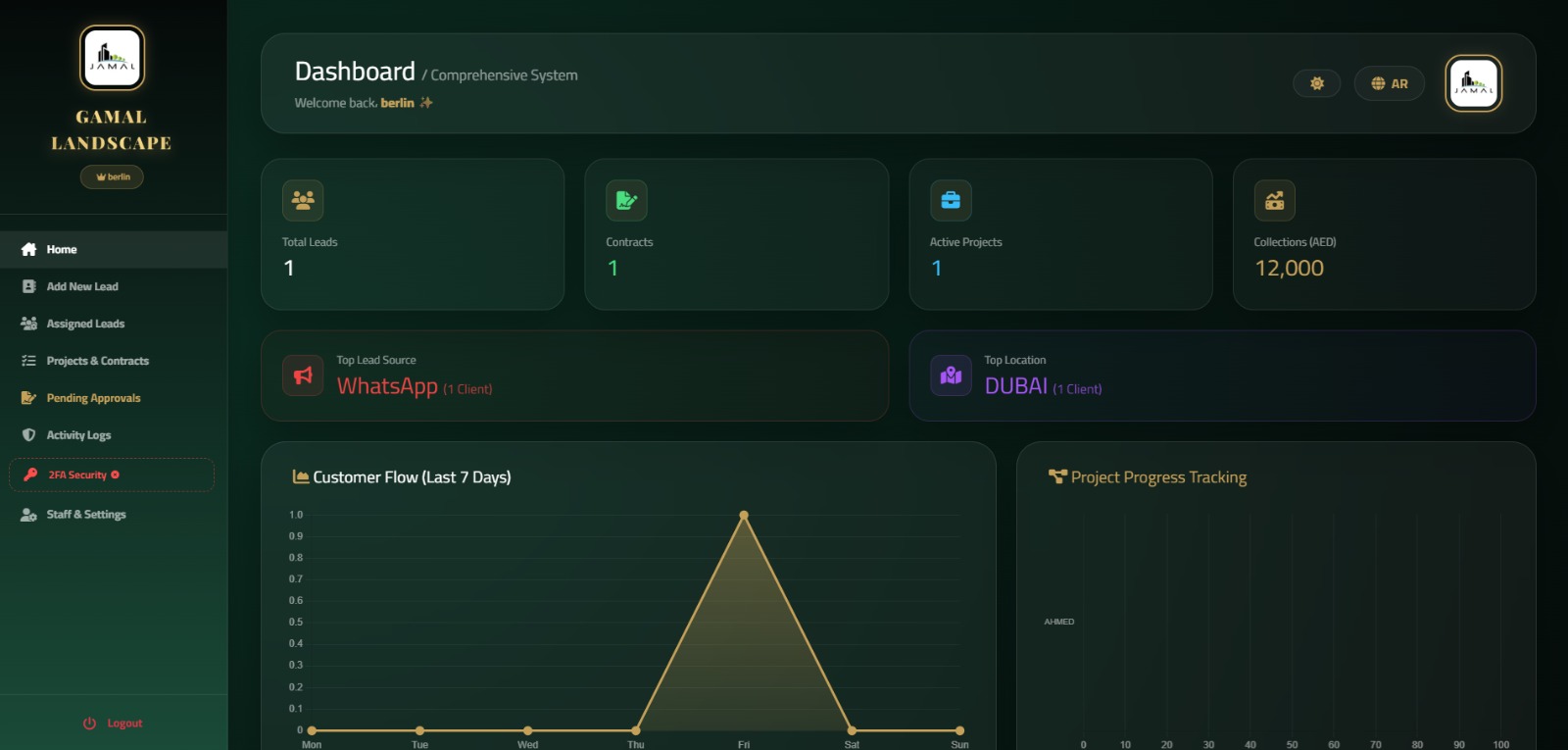Click the Monday data point on chart
Screen dimensions: 1568x750
tap(312, 730)
